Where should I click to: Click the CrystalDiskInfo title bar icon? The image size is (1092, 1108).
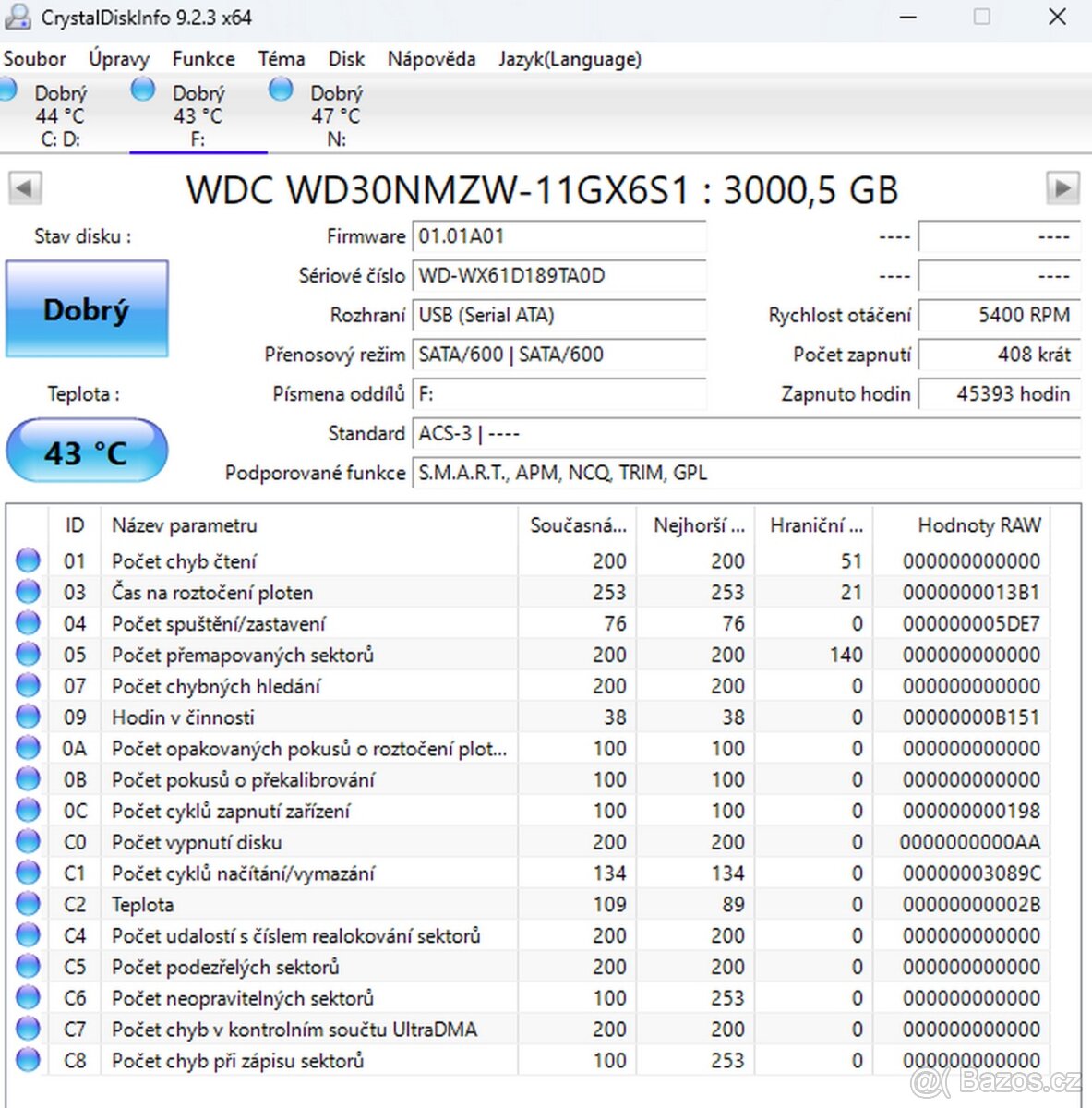[18, 17]
